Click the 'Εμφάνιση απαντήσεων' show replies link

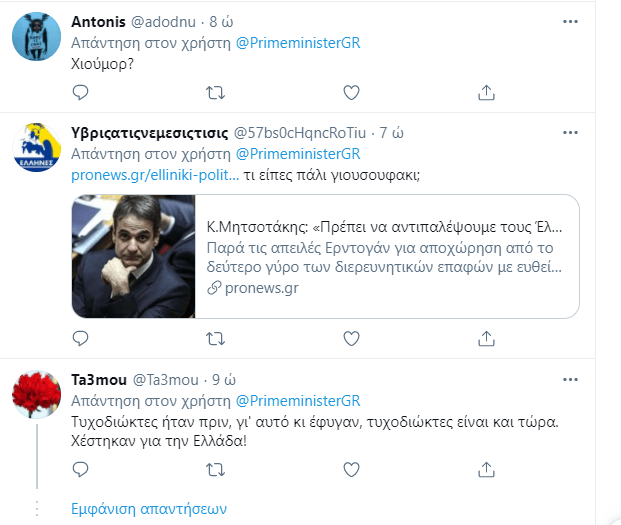click(149, 508)
